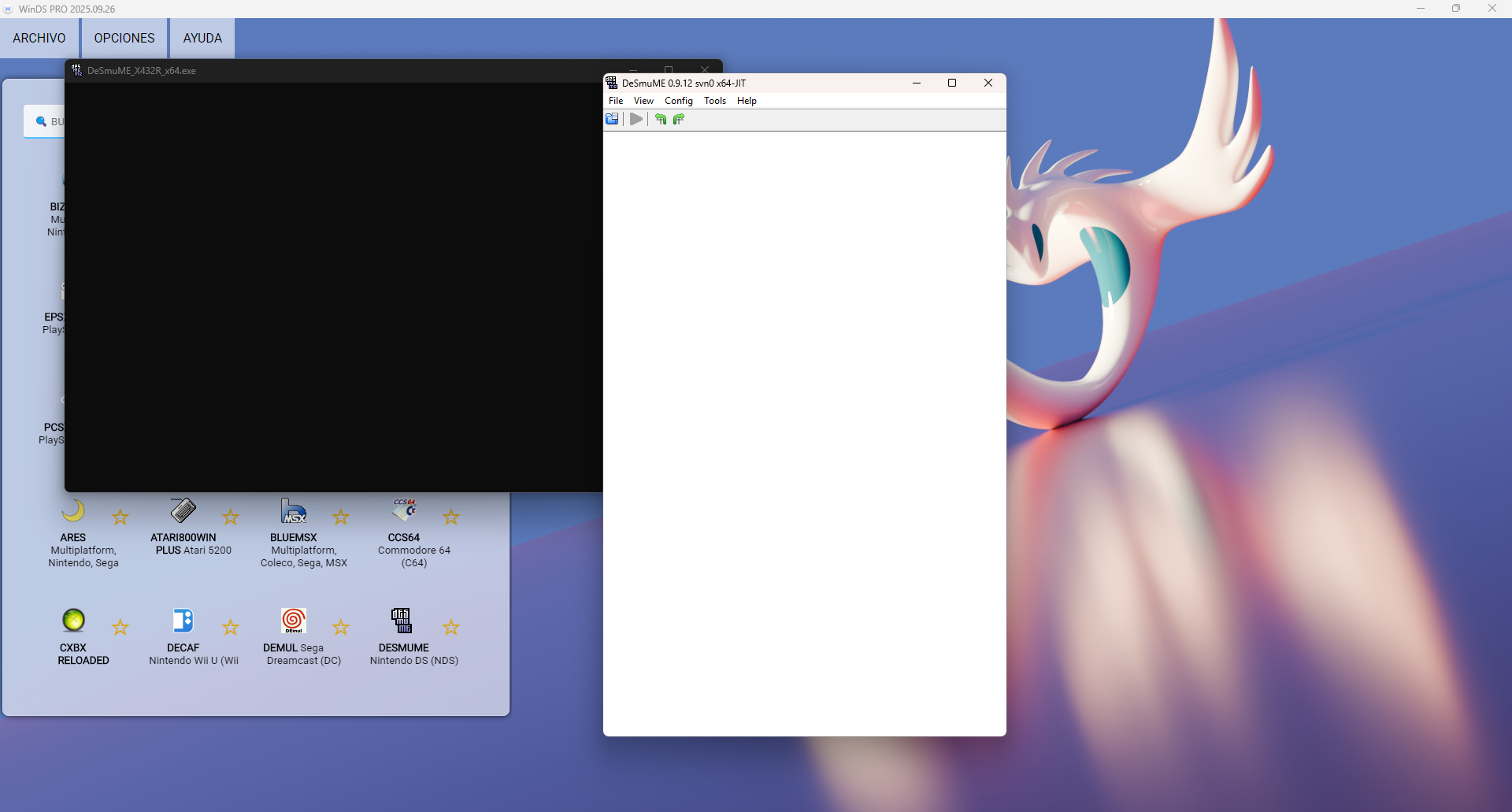Click the WinDS PRO title bar icon
1512x812 pixels.
(x=8, y=9)
